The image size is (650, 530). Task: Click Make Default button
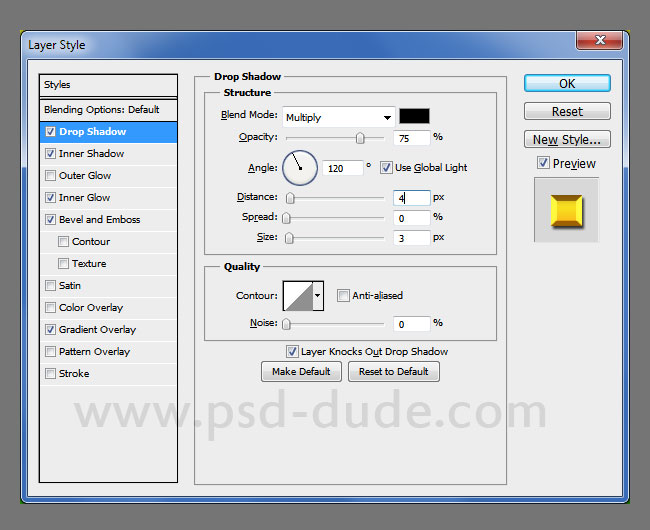point(301,371)
